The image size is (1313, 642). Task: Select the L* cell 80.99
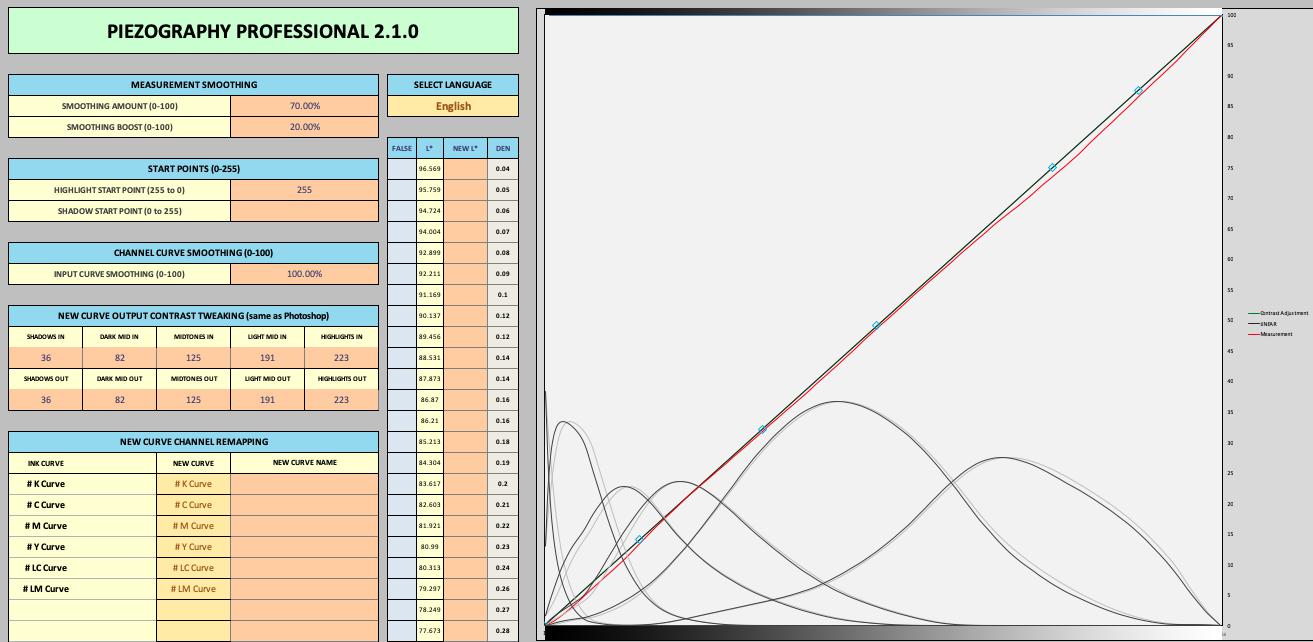coord(430,546)
